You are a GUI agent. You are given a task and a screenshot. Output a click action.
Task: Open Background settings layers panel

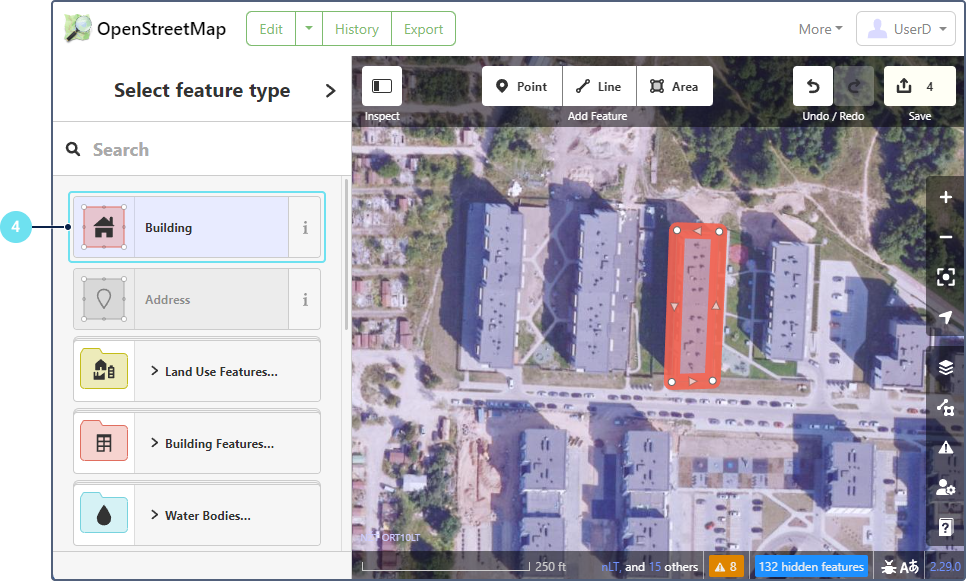946,367
